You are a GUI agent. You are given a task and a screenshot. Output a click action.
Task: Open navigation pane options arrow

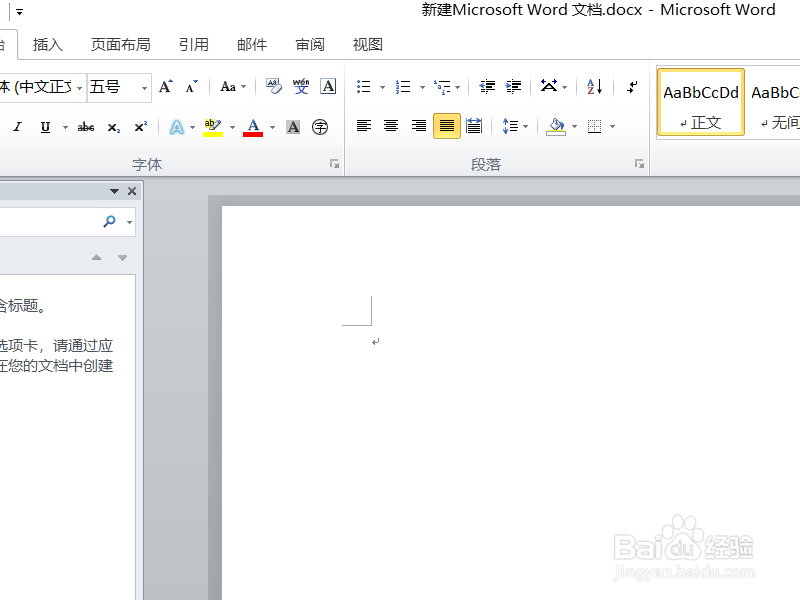[x=114, y=191]
